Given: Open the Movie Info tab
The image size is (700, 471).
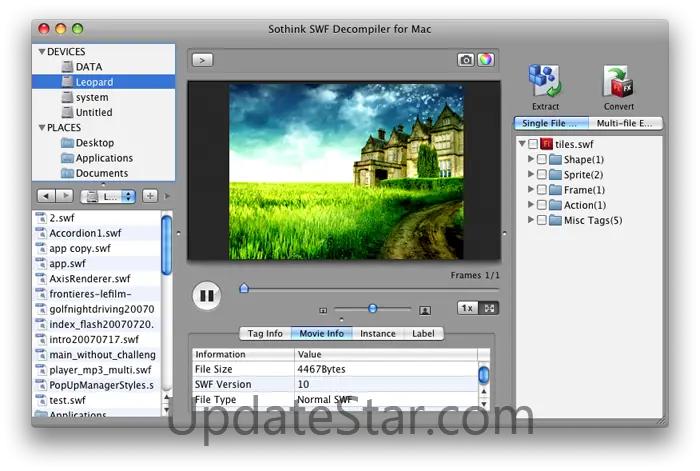Looking at the screenshot, I should click(x=321, y=333).
